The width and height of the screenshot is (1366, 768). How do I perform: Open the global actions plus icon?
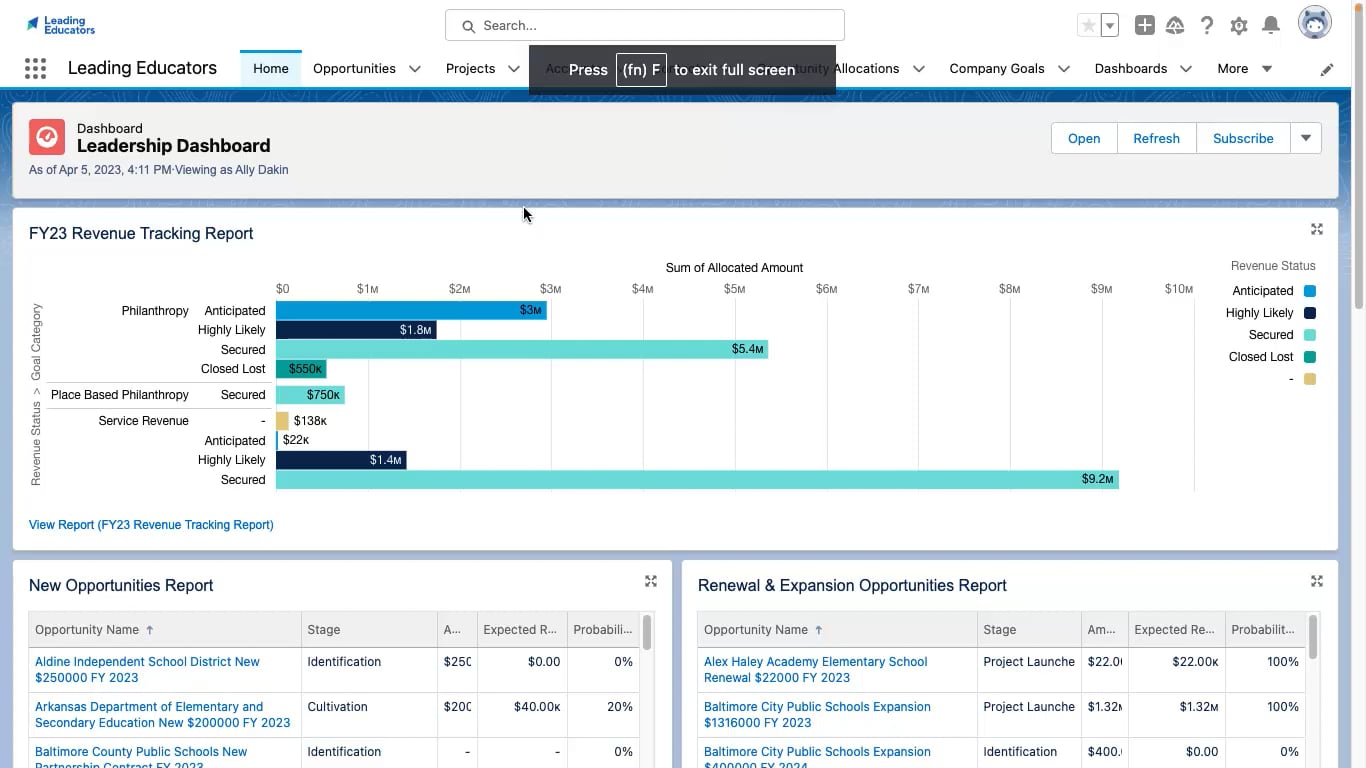[1144, 26]
